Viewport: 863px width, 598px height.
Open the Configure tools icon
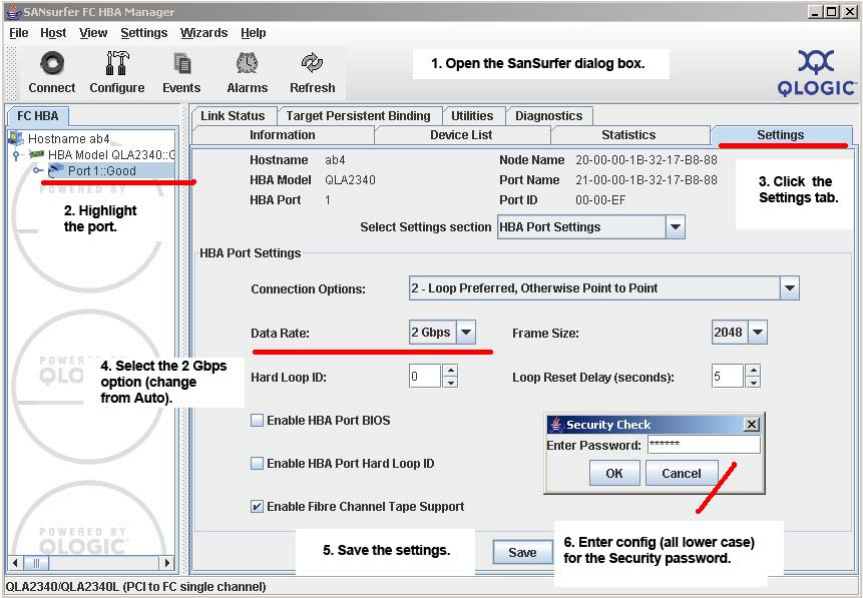(117, 64)
